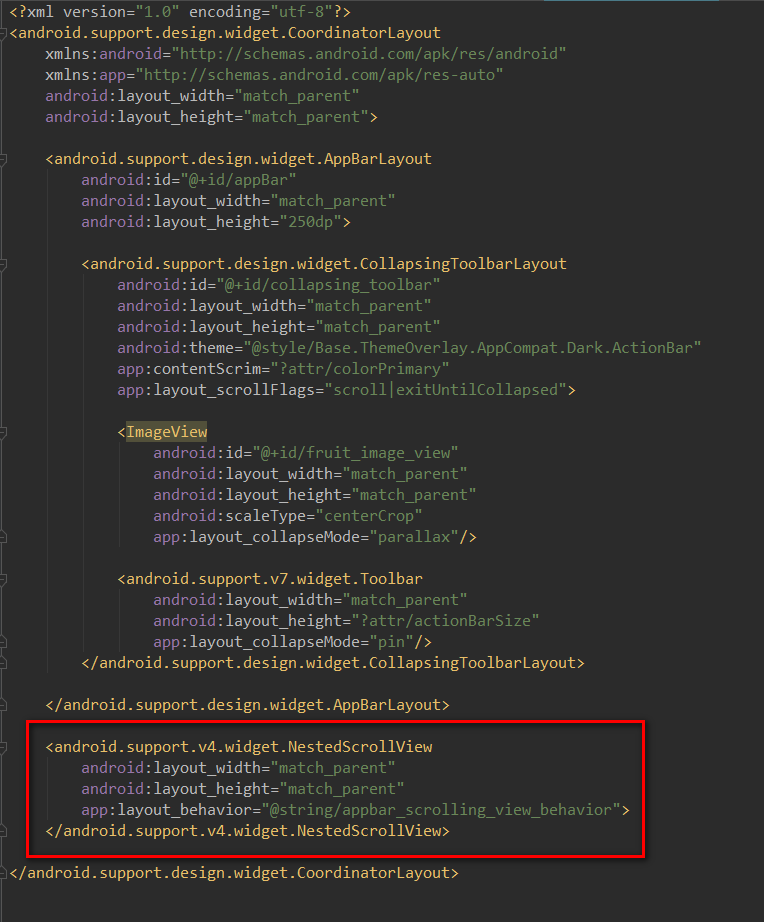Click the closing NestedScrollView tag text

pyautogui.click(x=248, y=831)
